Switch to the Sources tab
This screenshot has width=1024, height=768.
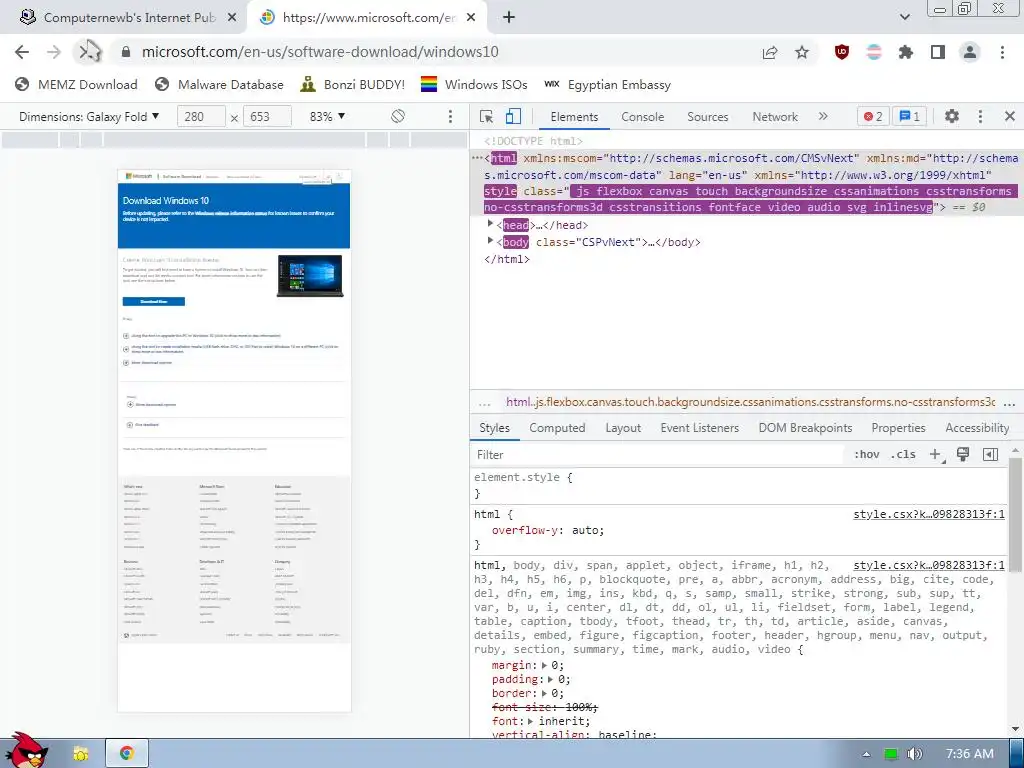click(x=707, y=116)
